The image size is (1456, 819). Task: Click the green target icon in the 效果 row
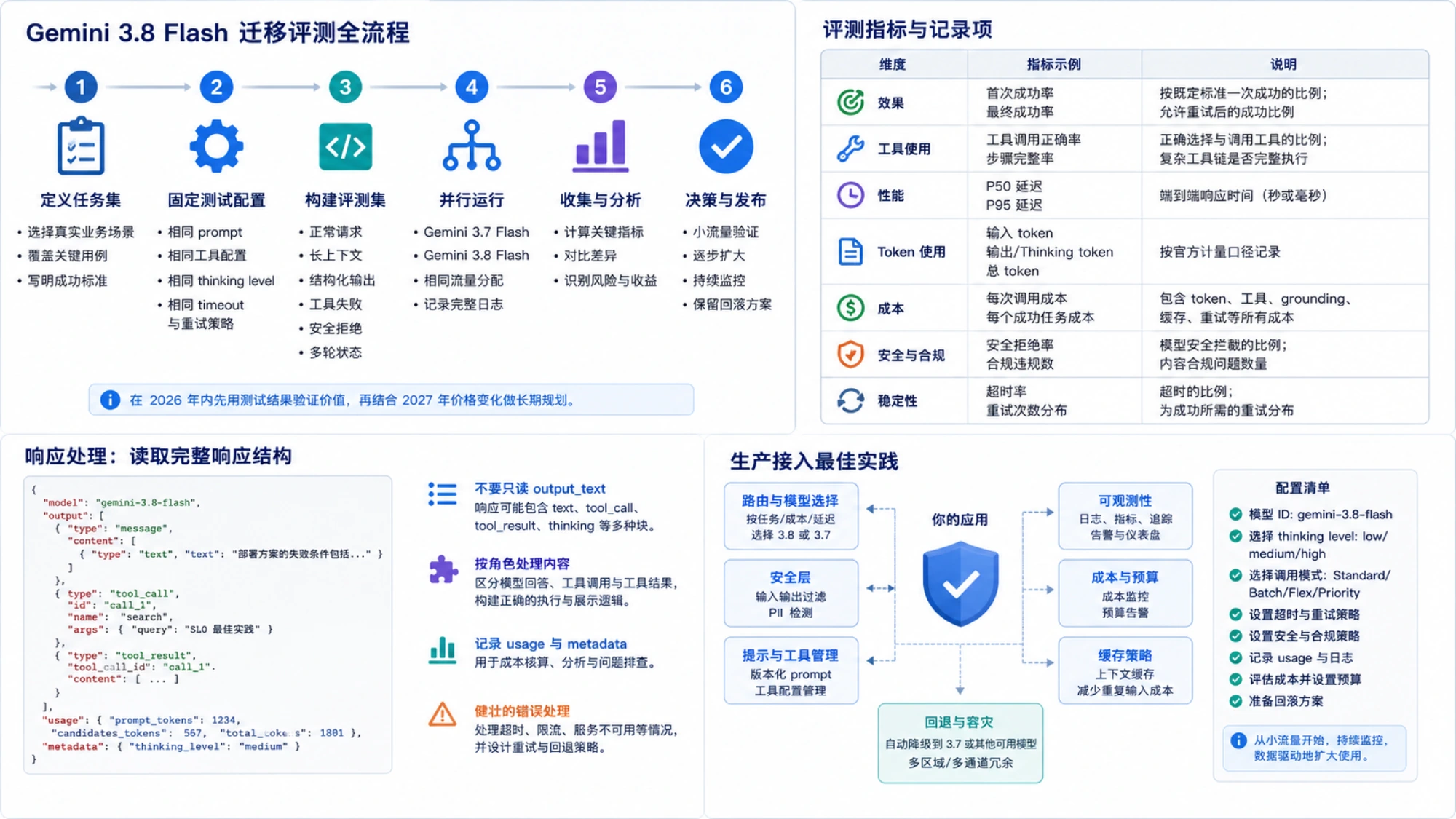coord(850,103)
